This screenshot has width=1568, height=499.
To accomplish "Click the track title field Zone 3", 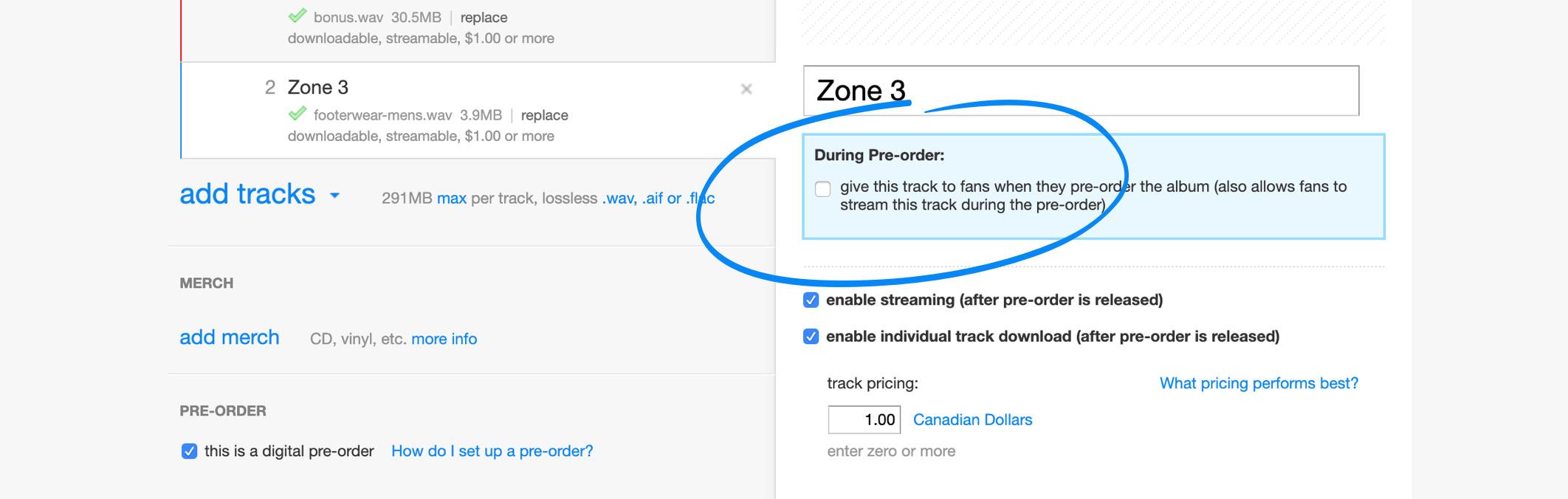I will (x=1080, y=91).
